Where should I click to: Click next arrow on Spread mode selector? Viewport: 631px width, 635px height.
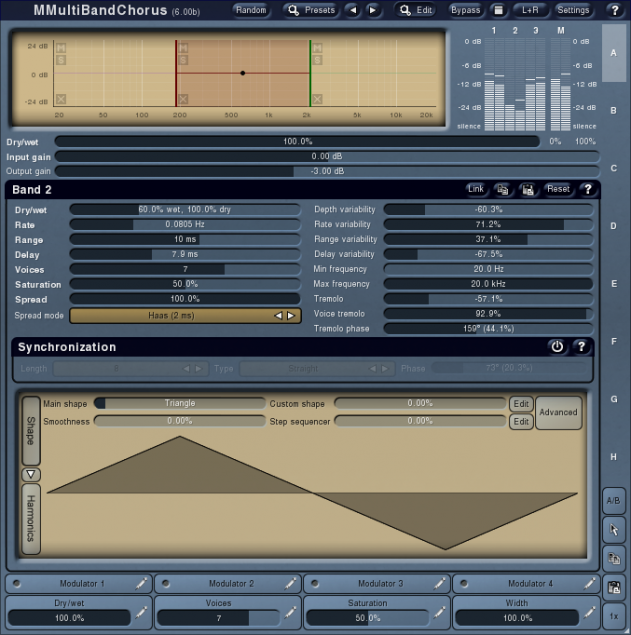(x=291, y=315)
